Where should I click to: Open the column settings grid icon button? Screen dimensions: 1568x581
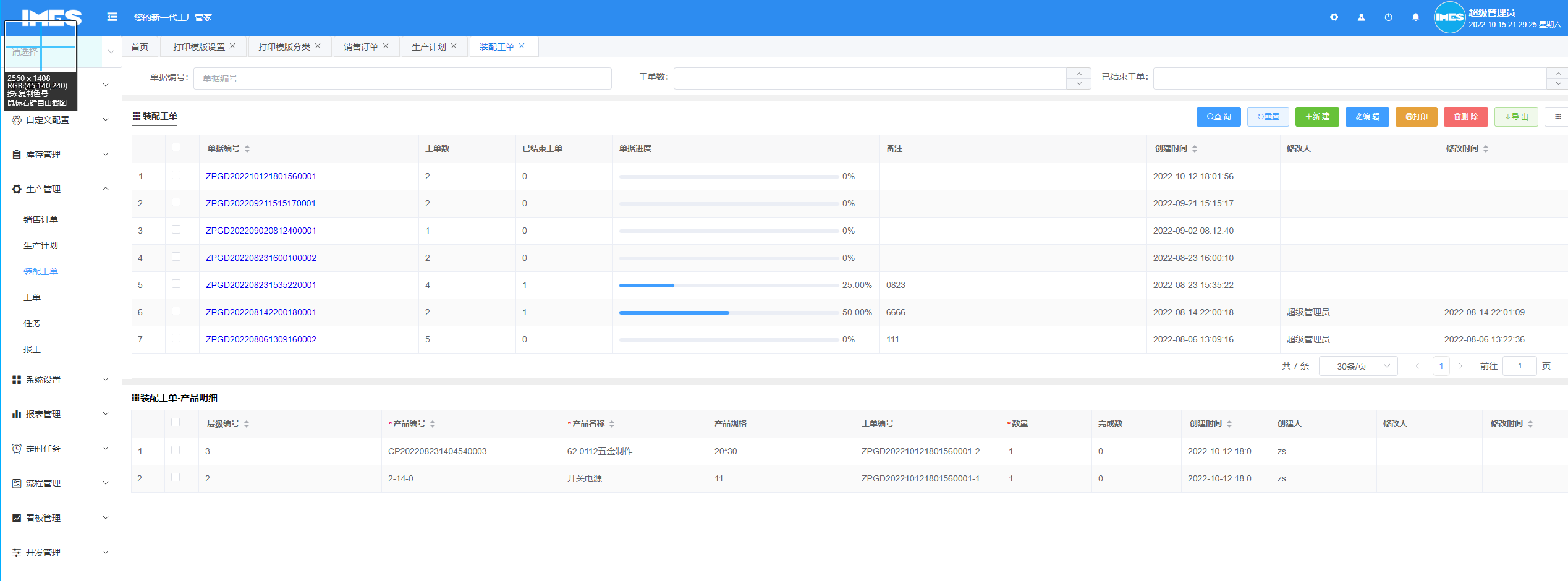point(1557,116)
